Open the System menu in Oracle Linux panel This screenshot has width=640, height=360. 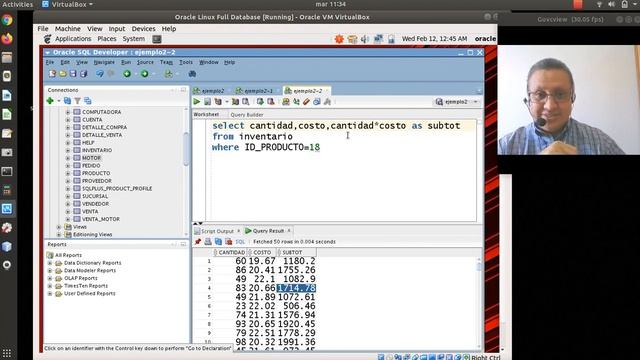tap(133, 39)
